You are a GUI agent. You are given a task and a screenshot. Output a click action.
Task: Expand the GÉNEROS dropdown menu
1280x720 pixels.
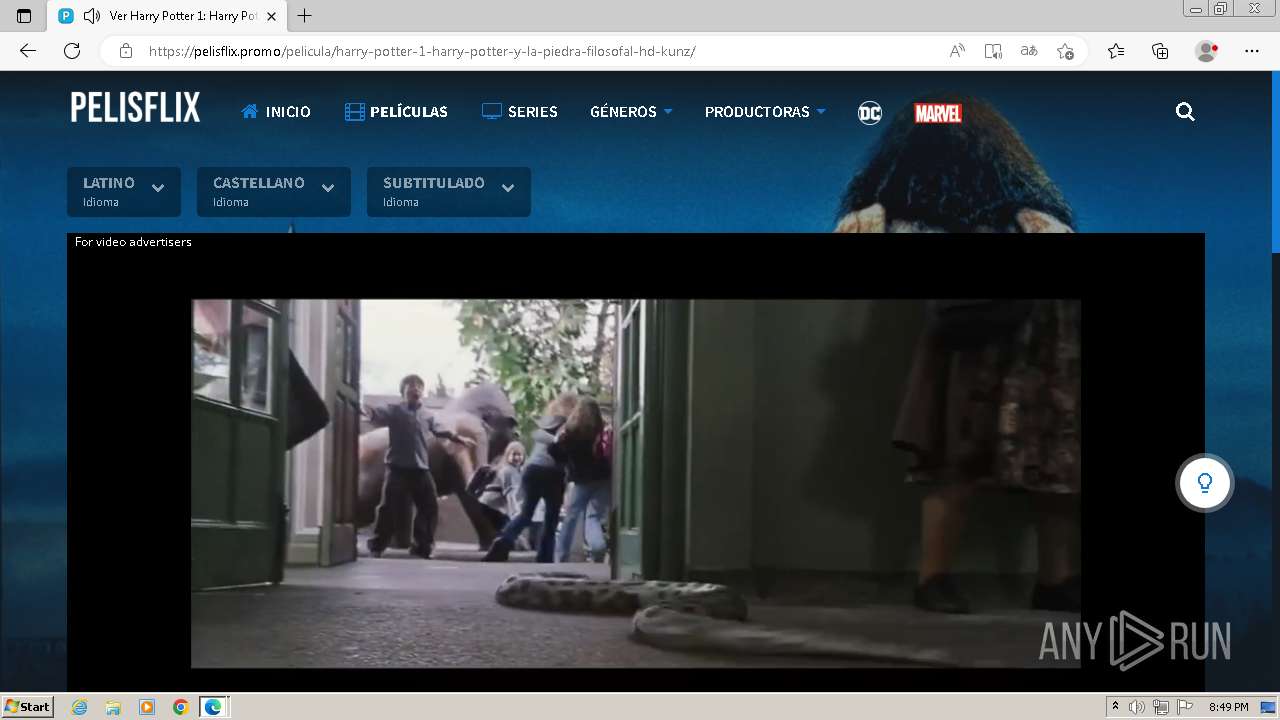pyautogui.click(x=631, y=112)
